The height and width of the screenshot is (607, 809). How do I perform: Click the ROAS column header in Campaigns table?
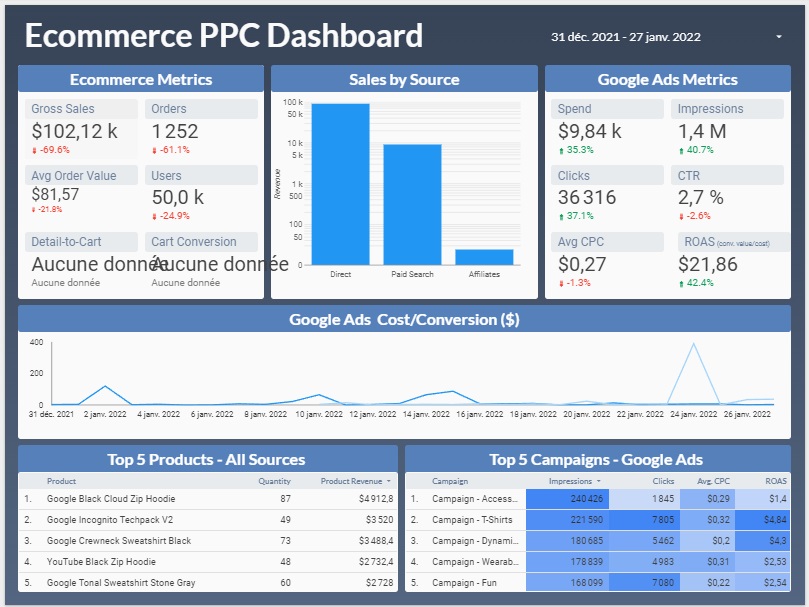(x=776, y=481)
